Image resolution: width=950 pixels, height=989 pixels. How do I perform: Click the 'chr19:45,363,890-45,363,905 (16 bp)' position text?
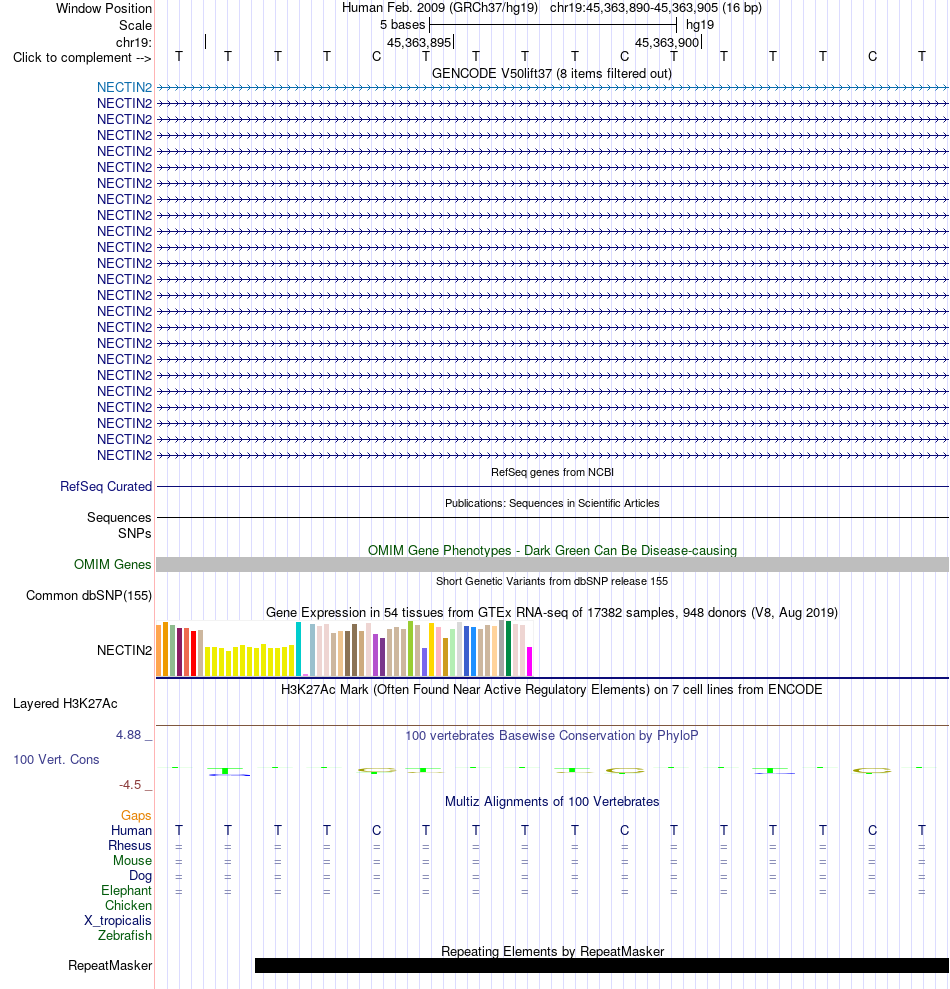pos(655,8)
